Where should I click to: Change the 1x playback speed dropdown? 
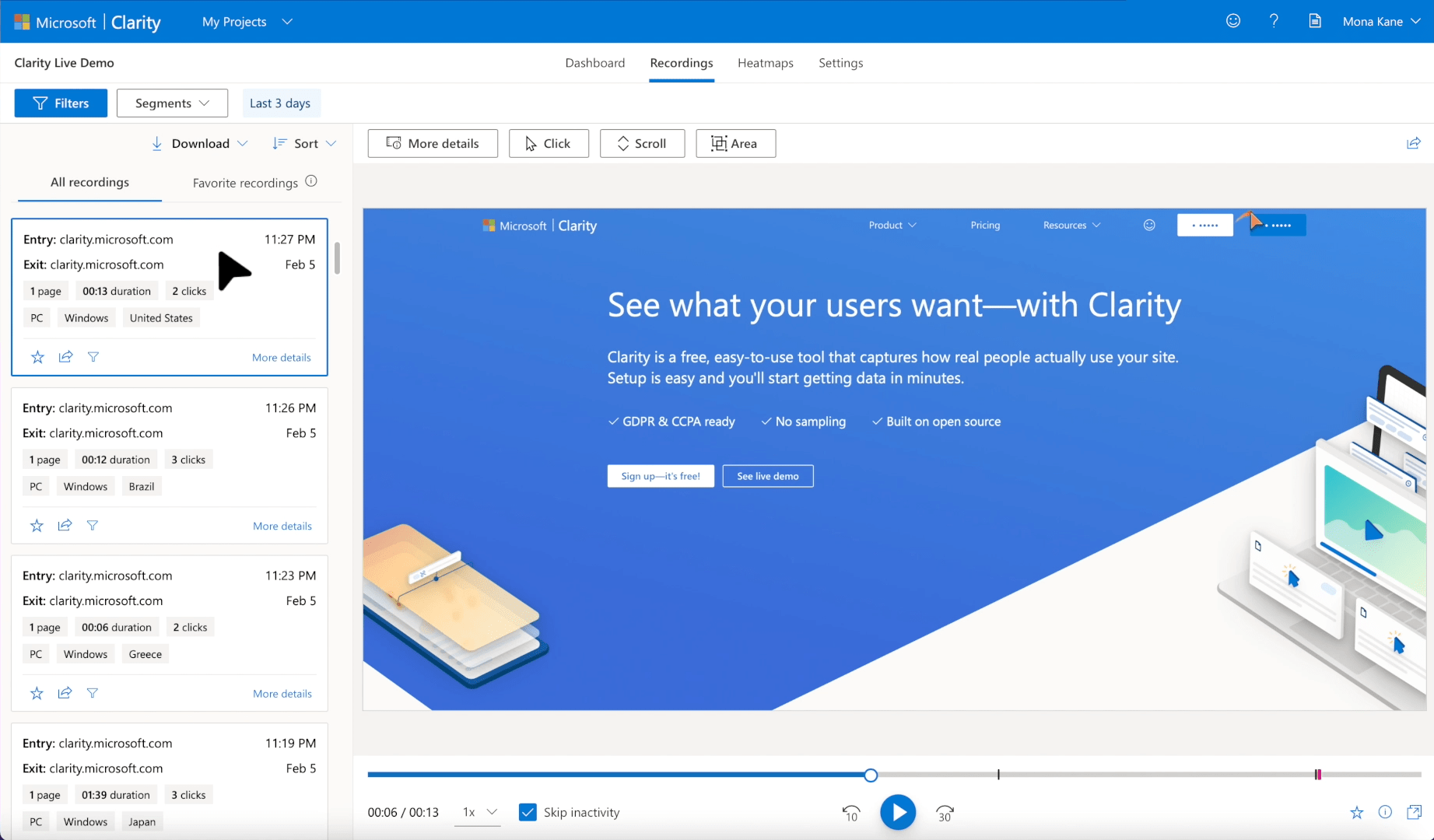pos(478,812)
